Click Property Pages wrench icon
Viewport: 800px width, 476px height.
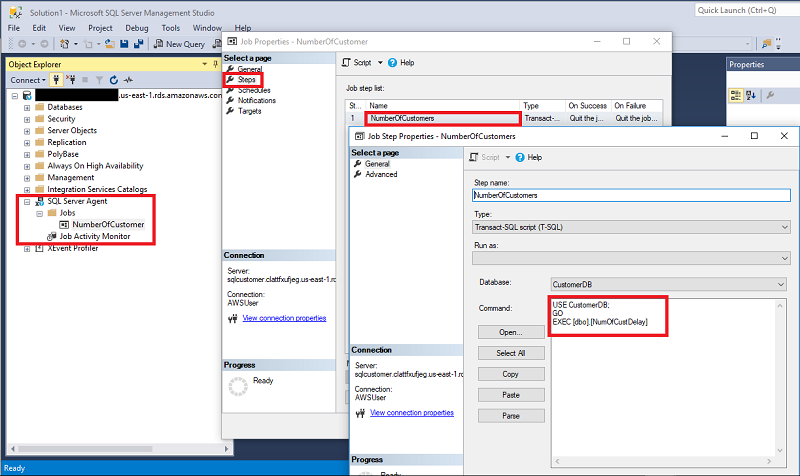(x=770, y=95)
